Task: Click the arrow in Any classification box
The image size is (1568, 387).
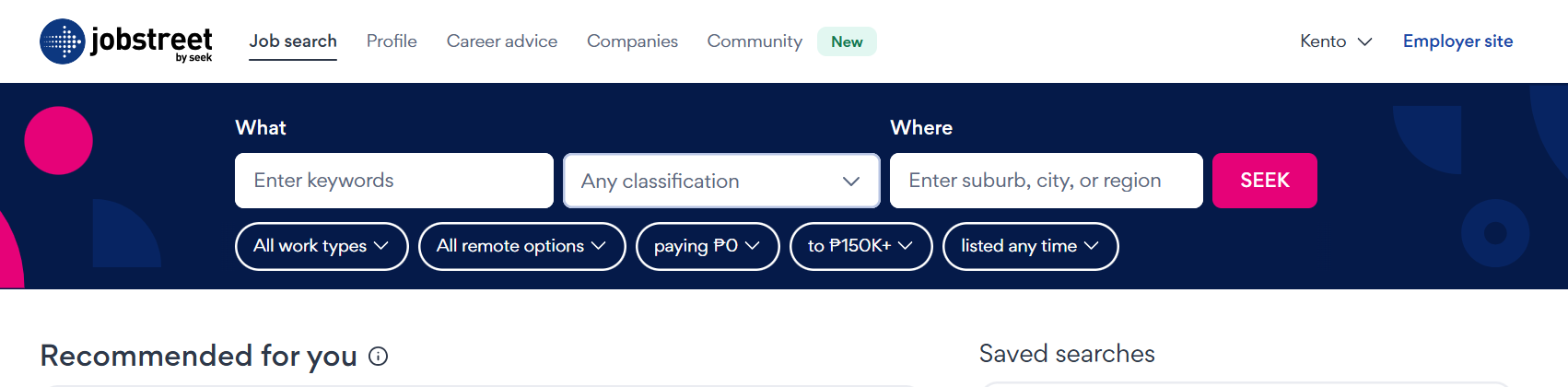Action: coord(850,182)
